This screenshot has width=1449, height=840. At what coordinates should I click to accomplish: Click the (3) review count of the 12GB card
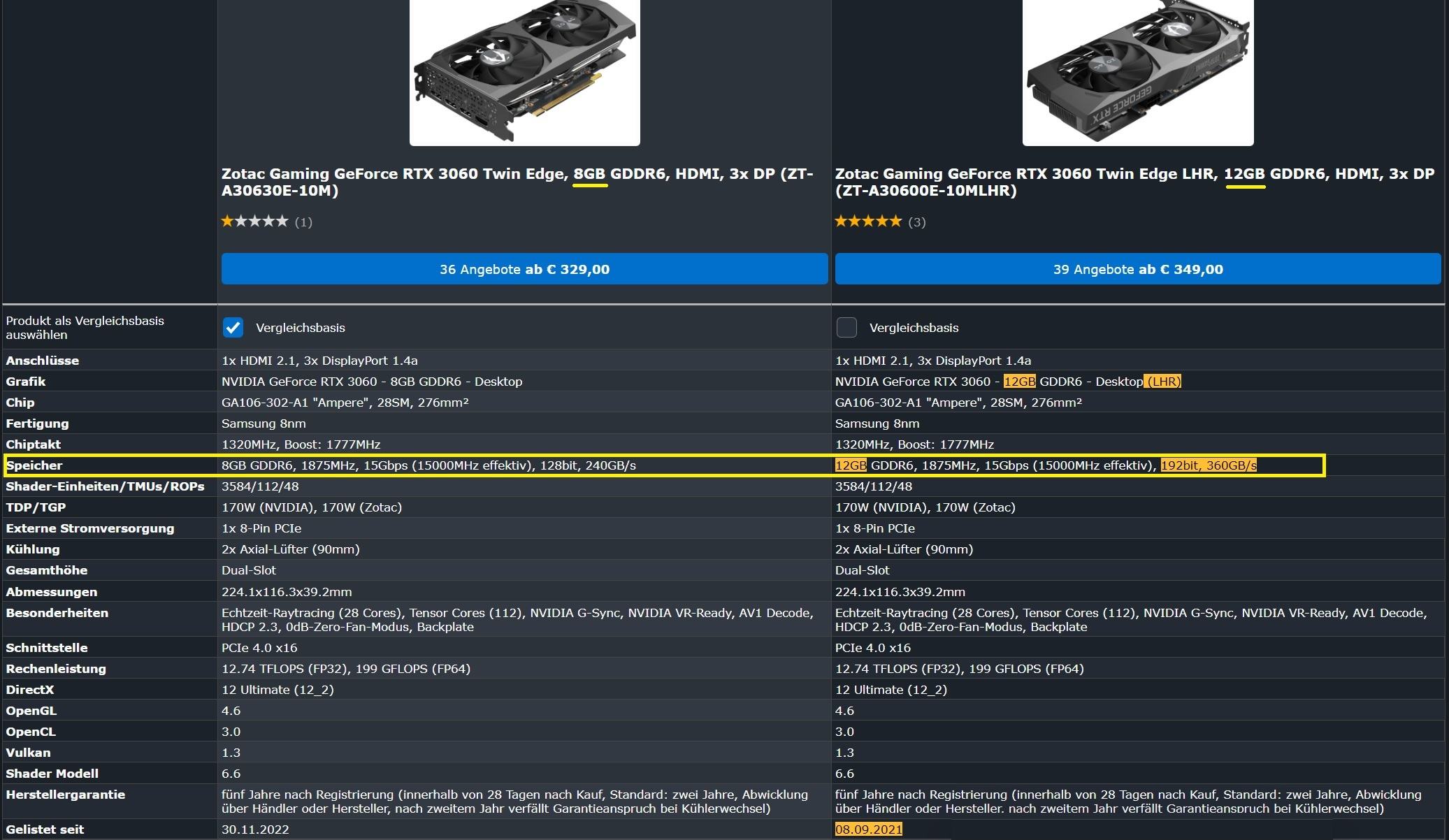point(916,222)
